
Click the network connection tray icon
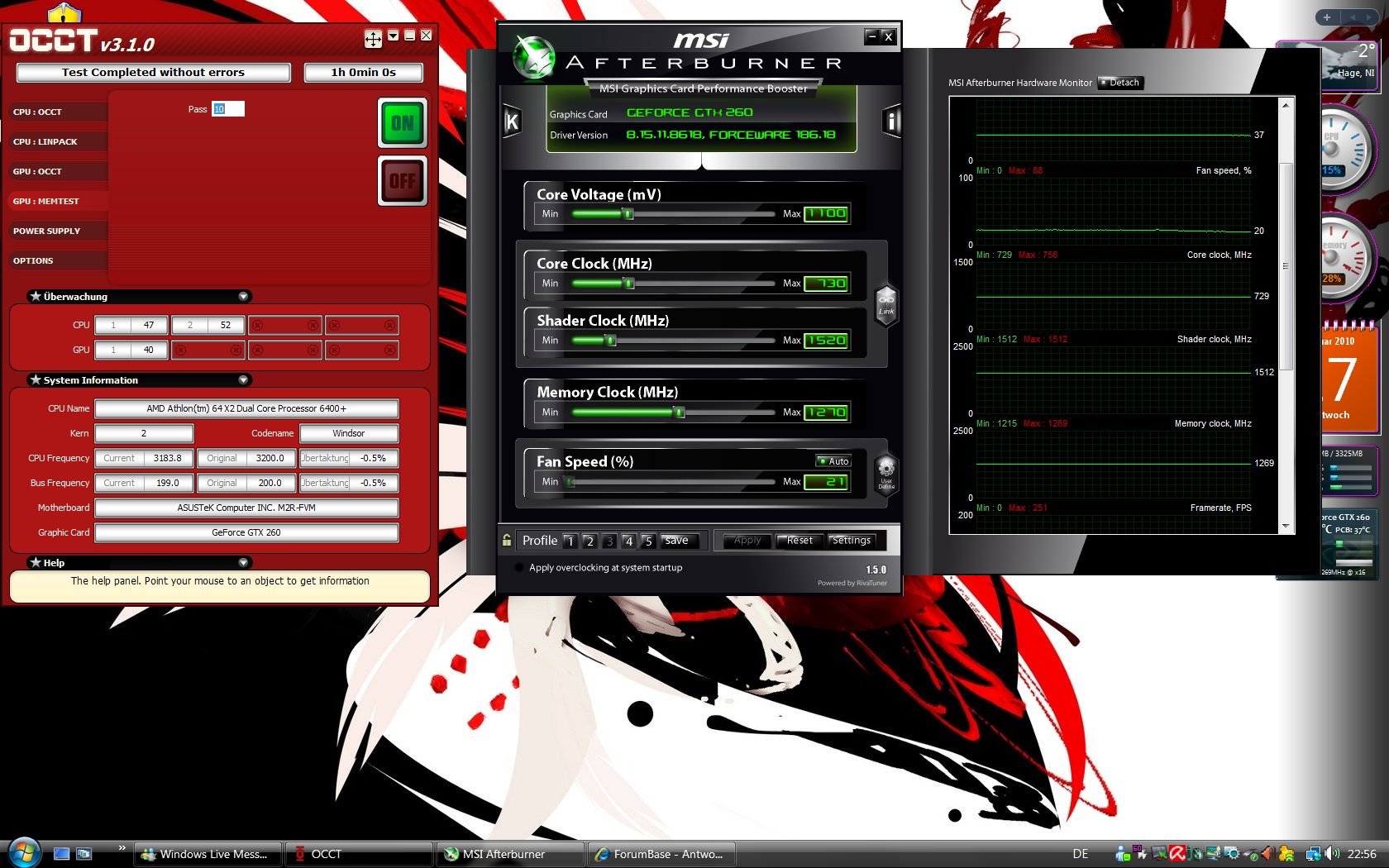[x=1313, y=854]
